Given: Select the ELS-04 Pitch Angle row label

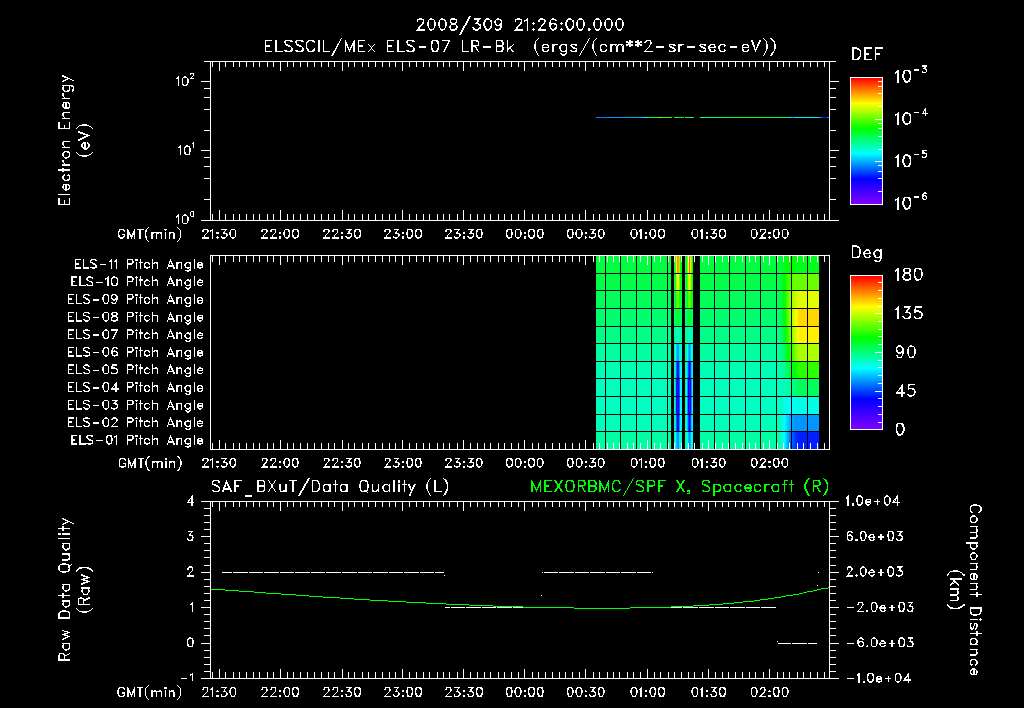Looking at the screenshot, I should point(135,387).
